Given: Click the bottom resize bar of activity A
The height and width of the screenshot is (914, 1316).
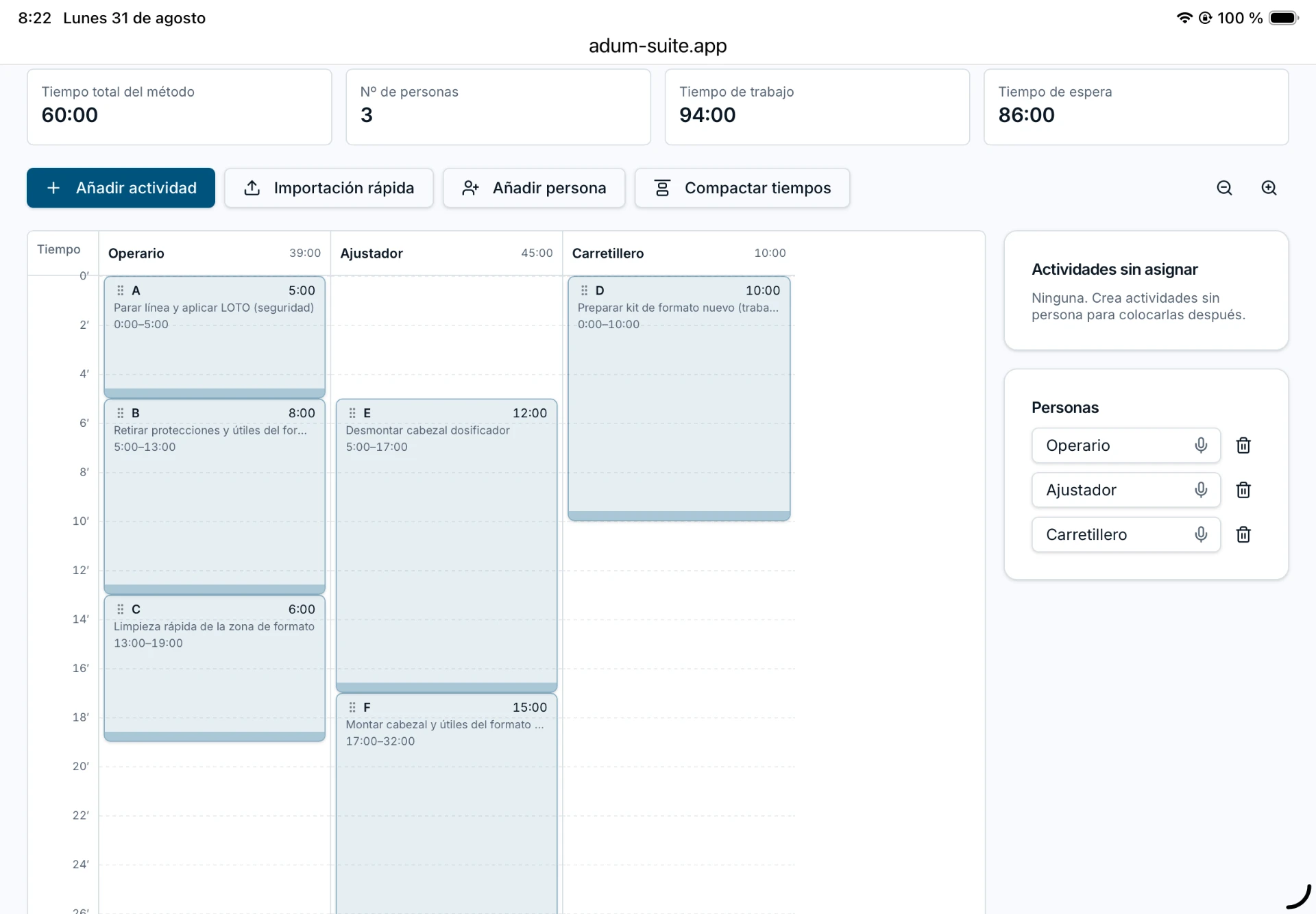Looking at the screenshot, I should pyautogui.click(x=215, y=393).
